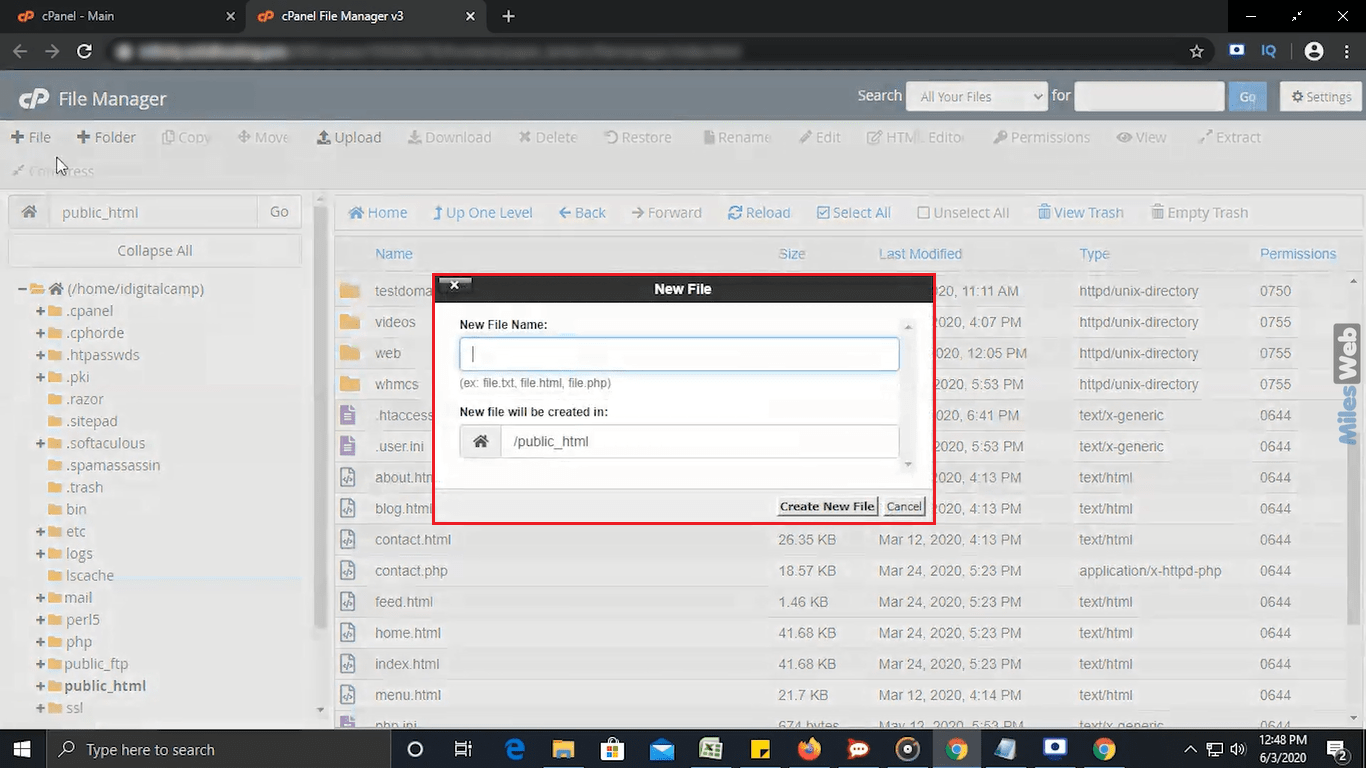Click home icon in New File dialog

click(x=481, y=441)
